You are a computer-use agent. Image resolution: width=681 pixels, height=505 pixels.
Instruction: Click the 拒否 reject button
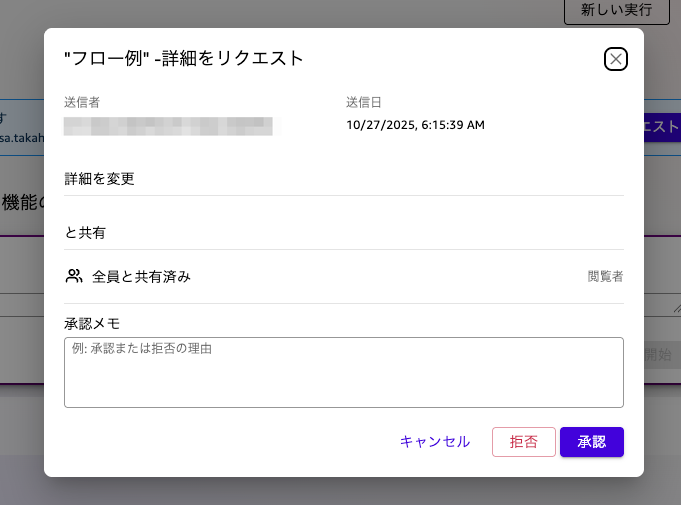[x=523, y=442]
